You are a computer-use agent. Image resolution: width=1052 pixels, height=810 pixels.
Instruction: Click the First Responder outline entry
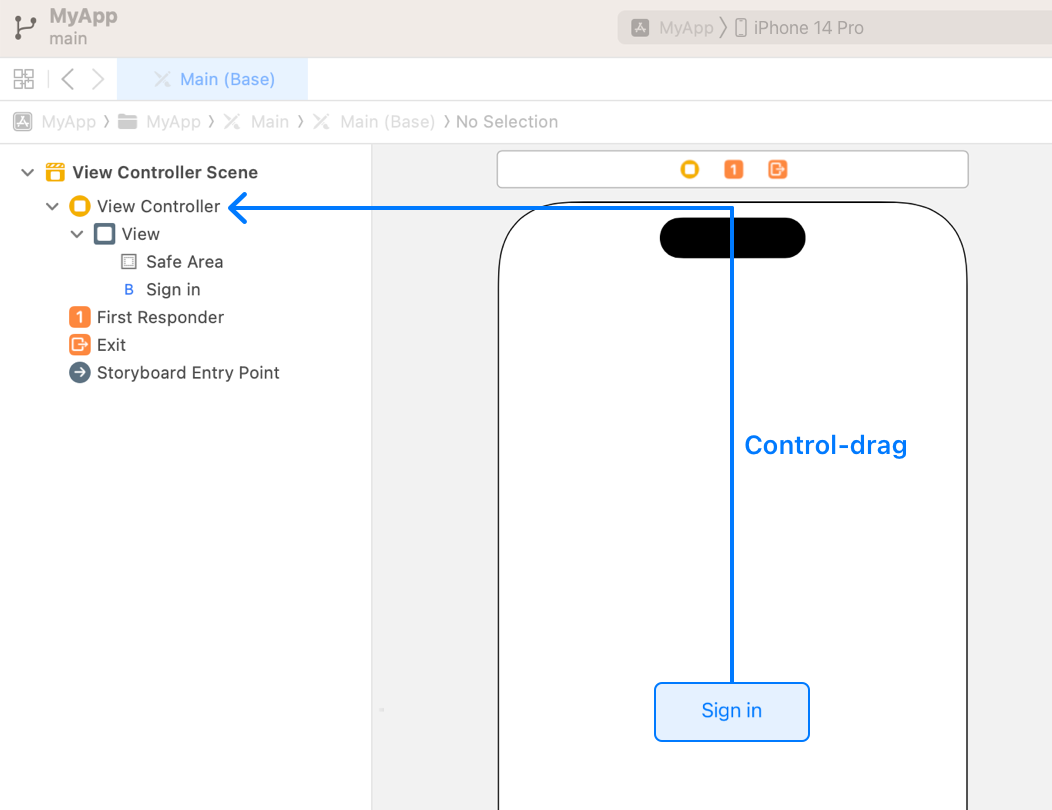coord(159,317)
